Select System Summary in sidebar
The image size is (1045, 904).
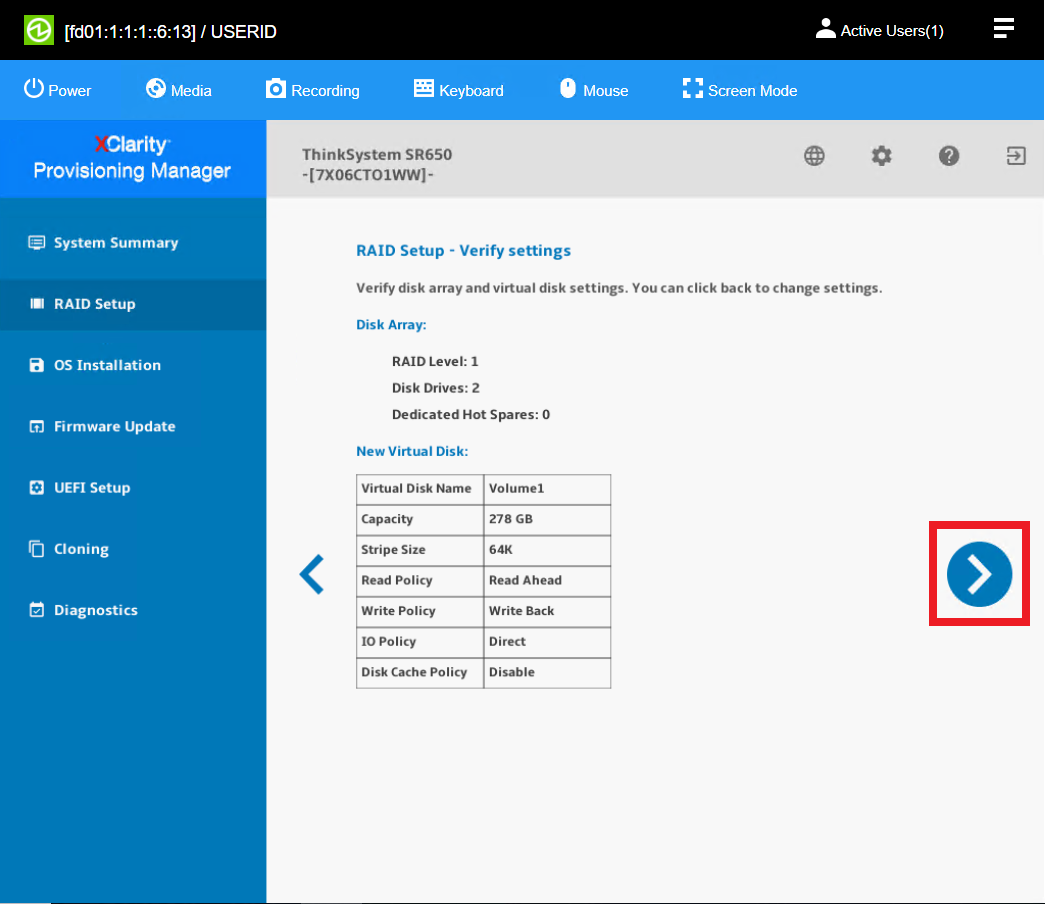click(115, 243)
